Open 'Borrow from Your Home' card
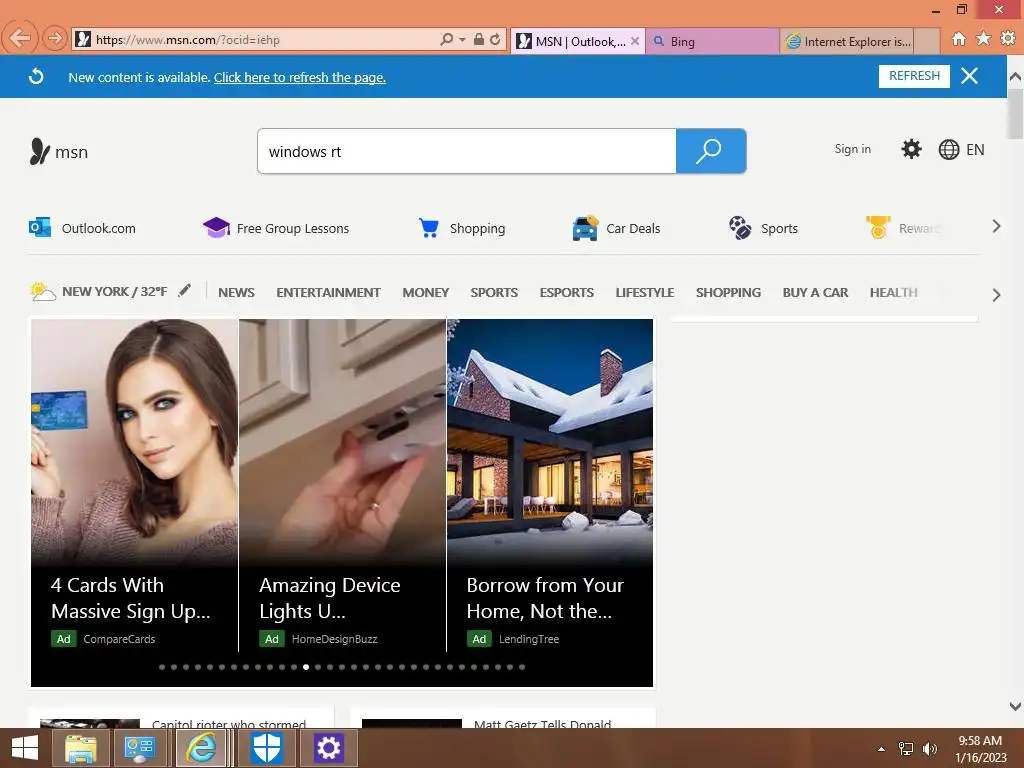Viewport: 1024px width, 768px height. click(550, 485)
